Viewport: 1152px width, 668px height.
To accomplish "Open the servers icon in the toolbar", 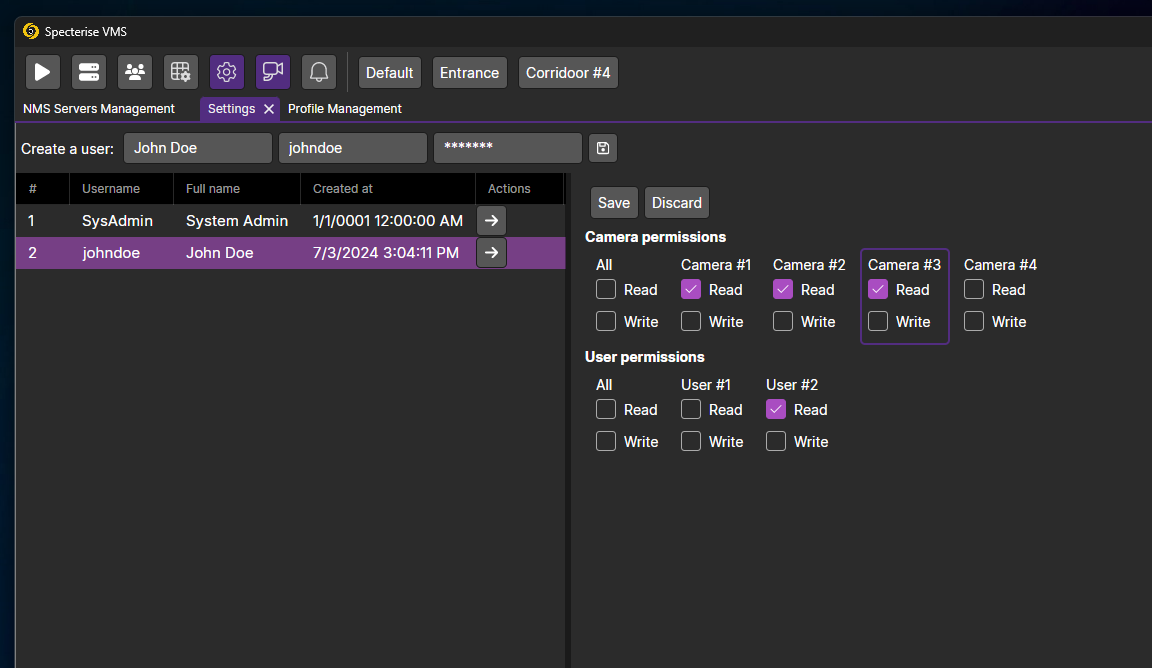I will pos(89,72).
